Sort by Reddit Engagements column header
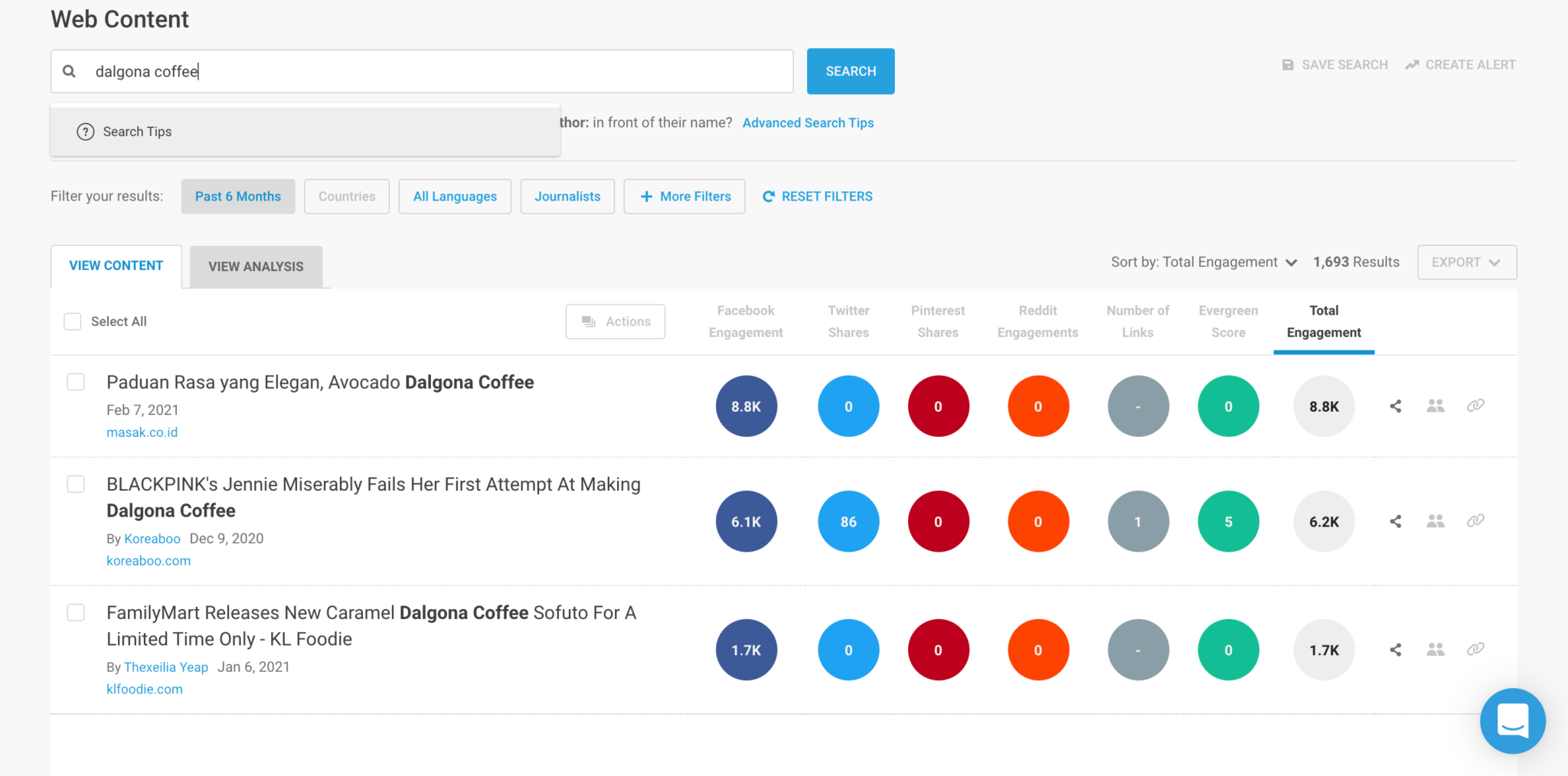Image resolution: width=1568 pixels, height=776 pixels. tap(1038, 321)
